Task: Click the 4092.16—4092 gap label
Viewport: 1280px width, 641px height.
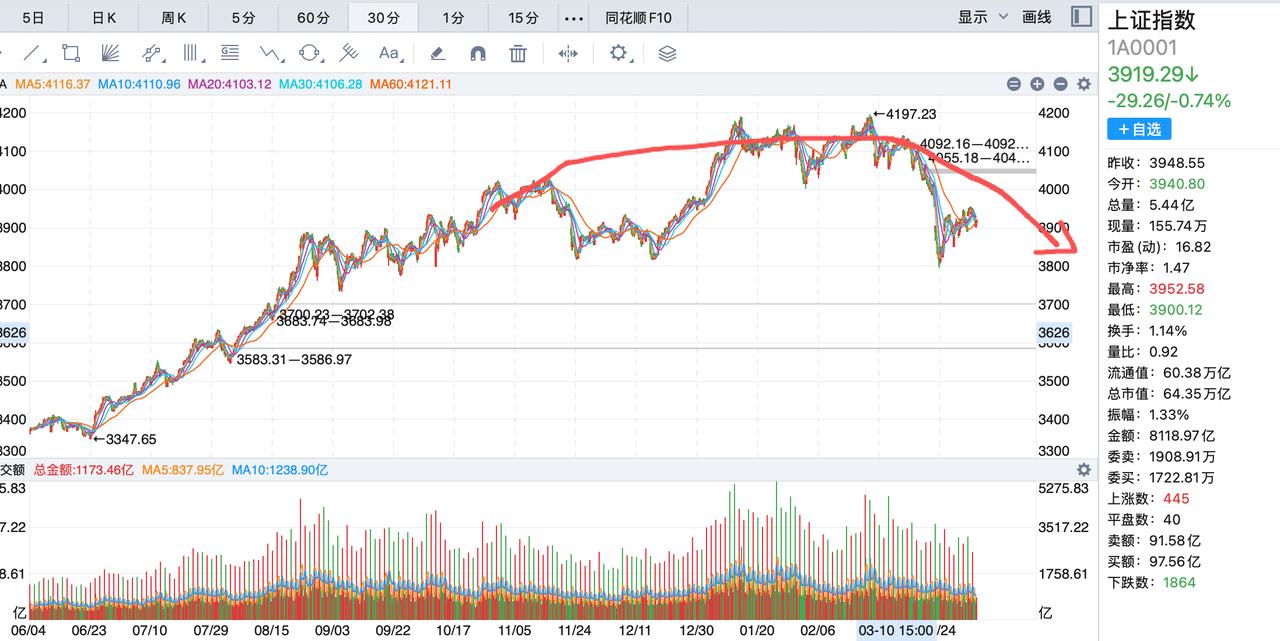Action: [974, 143]
